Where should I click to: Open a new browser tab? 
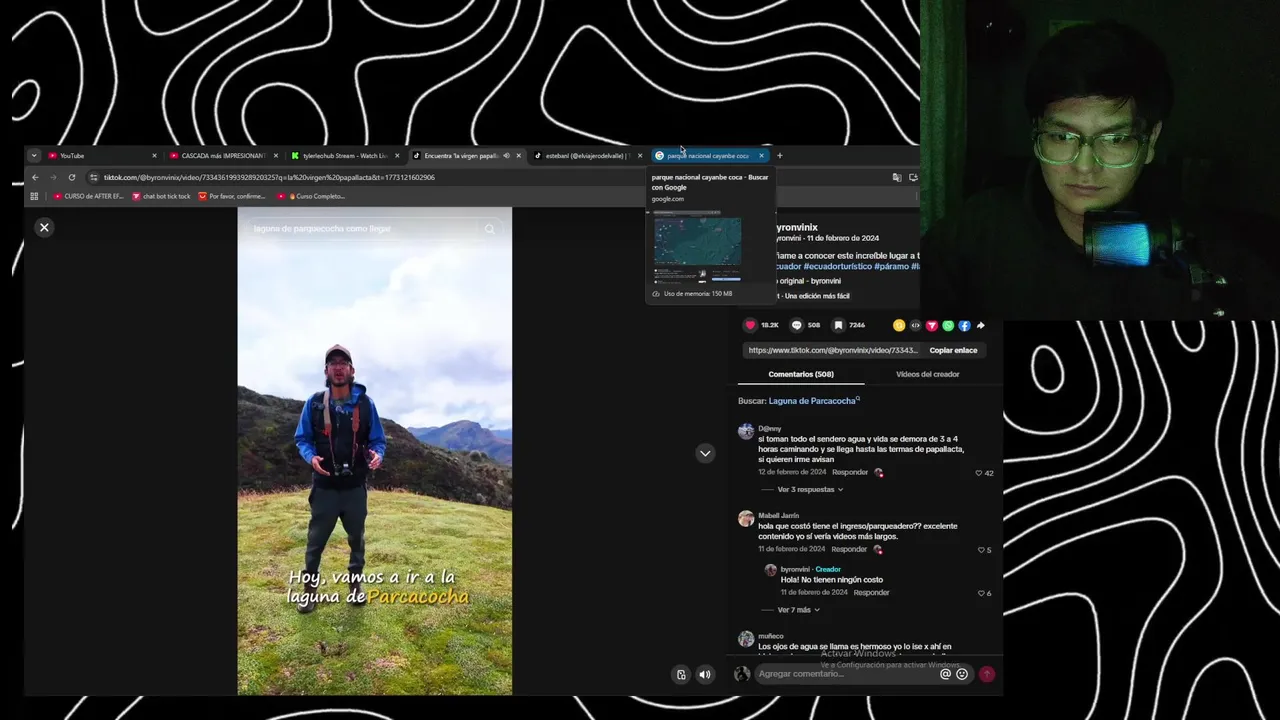point(779,156)
